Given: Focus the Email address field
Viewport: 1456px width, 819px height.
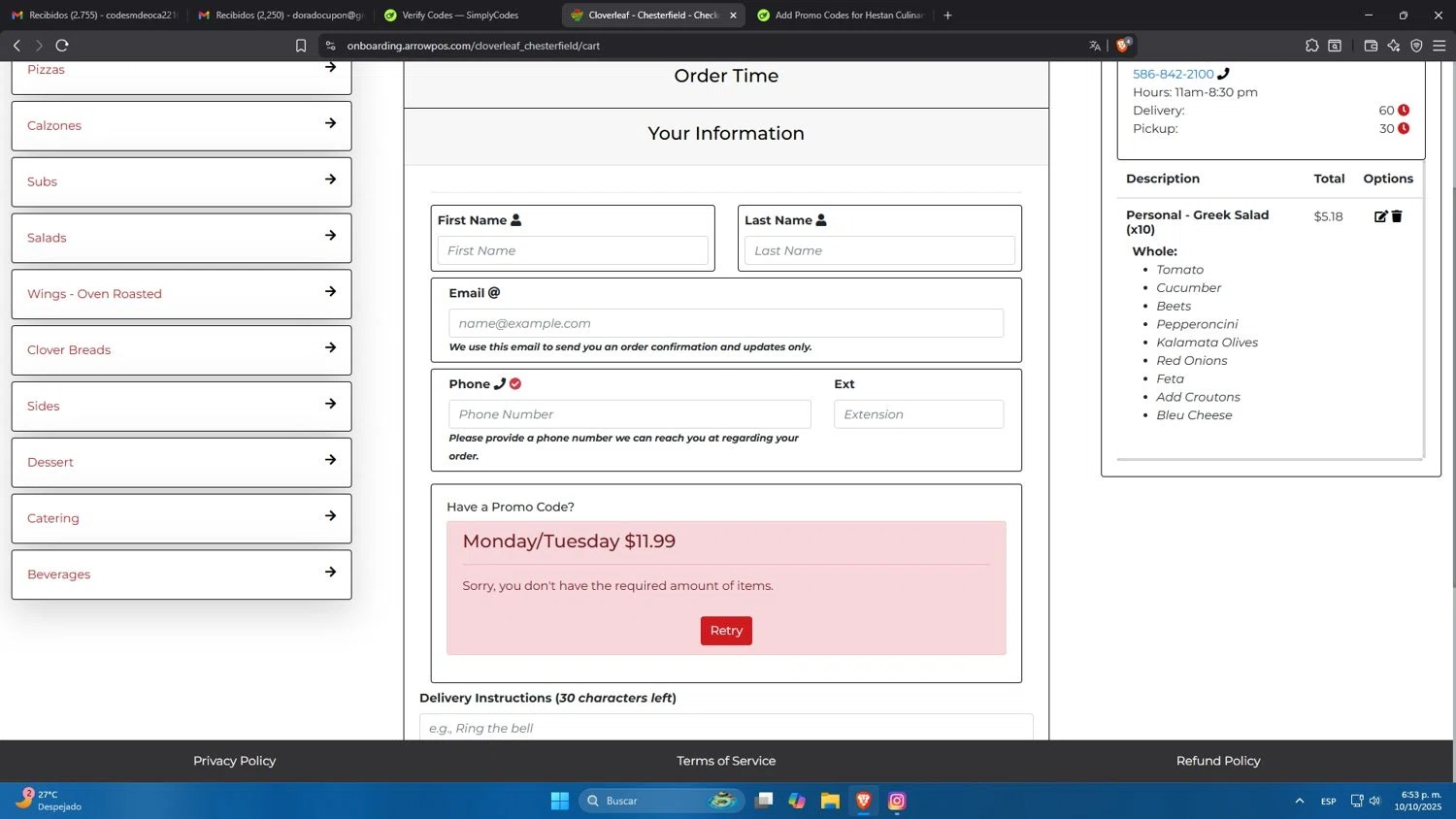Looking at the screenshot, I should point(726,323).
